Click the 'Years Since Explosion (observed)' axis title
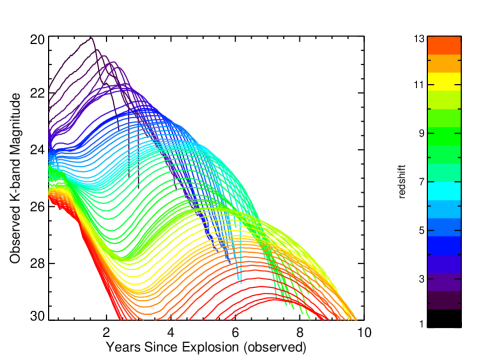Viewport: 485px width, 364px height. coord(206,347)
